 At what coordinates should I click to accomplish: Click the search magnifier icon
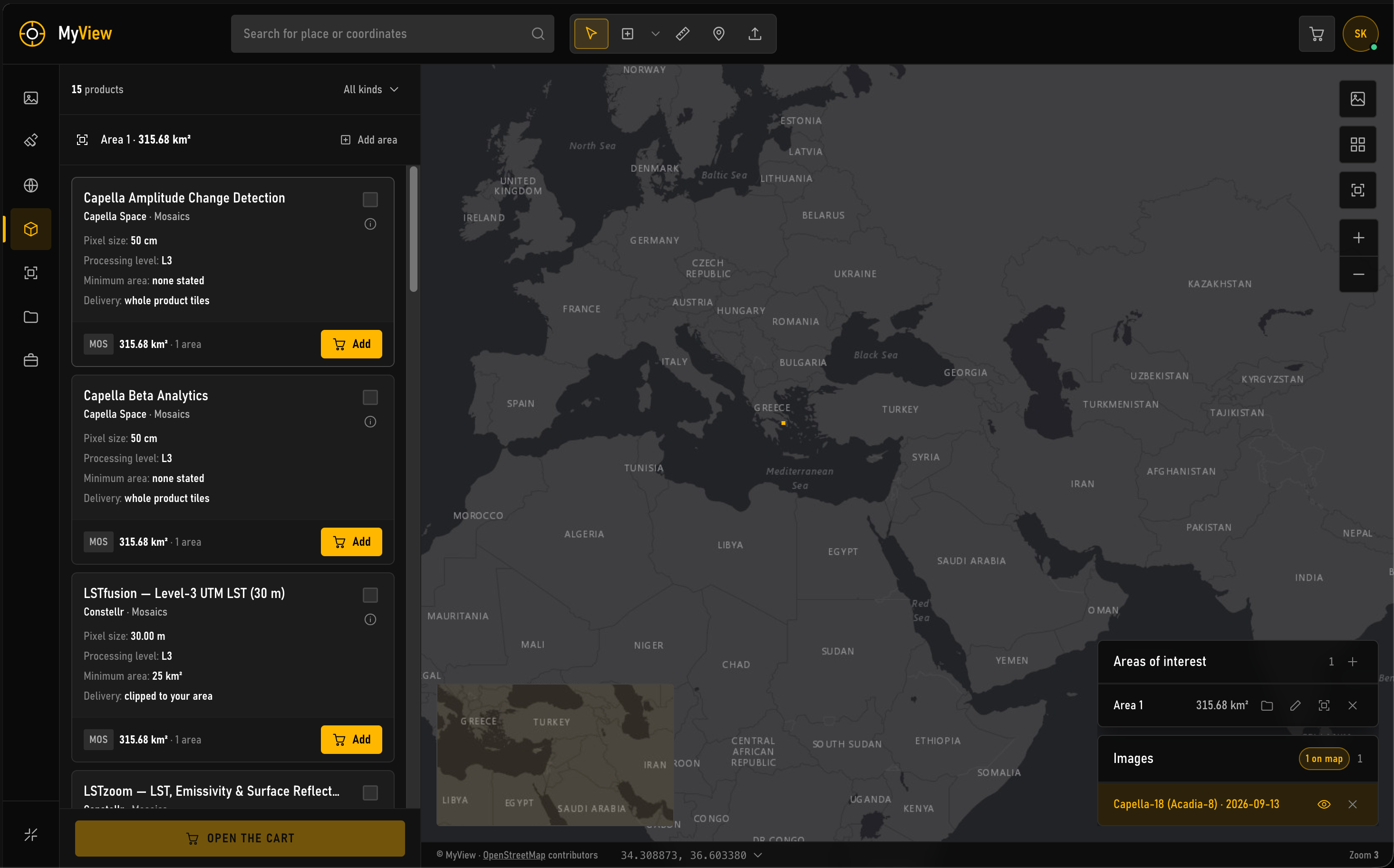[x=537, y=34]
